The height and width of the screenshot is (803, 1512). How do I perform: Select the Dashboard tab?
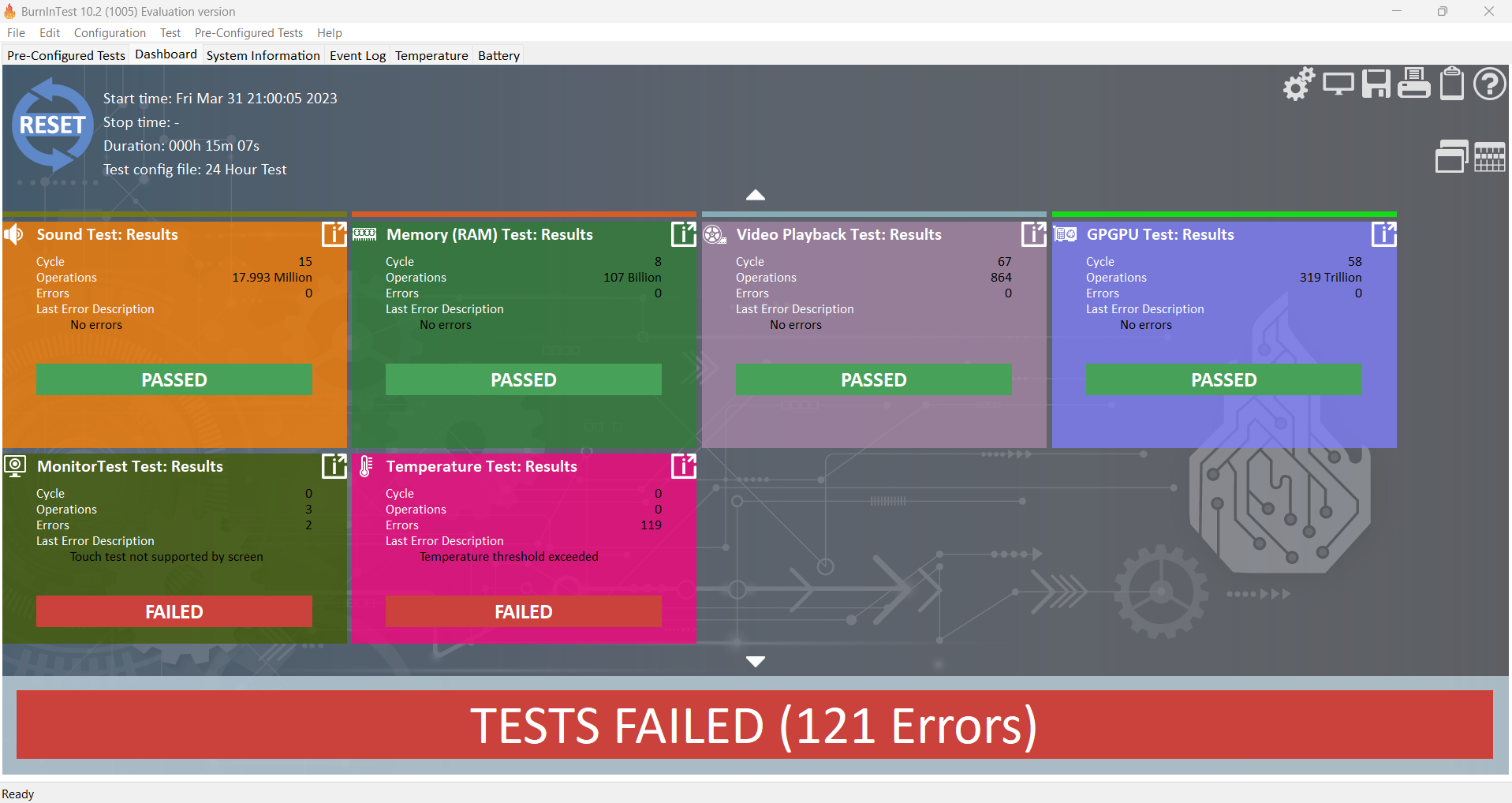coord(166,54)
